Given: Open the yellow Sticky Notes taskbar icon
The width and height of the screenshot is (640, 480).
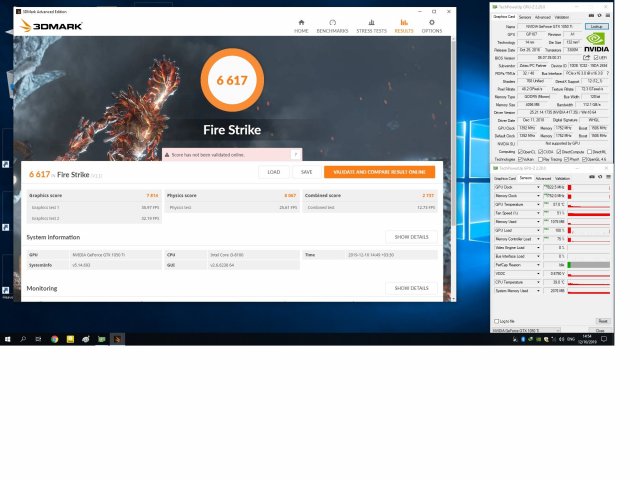Looking at the screenshot, I should [x=70, y=339].
